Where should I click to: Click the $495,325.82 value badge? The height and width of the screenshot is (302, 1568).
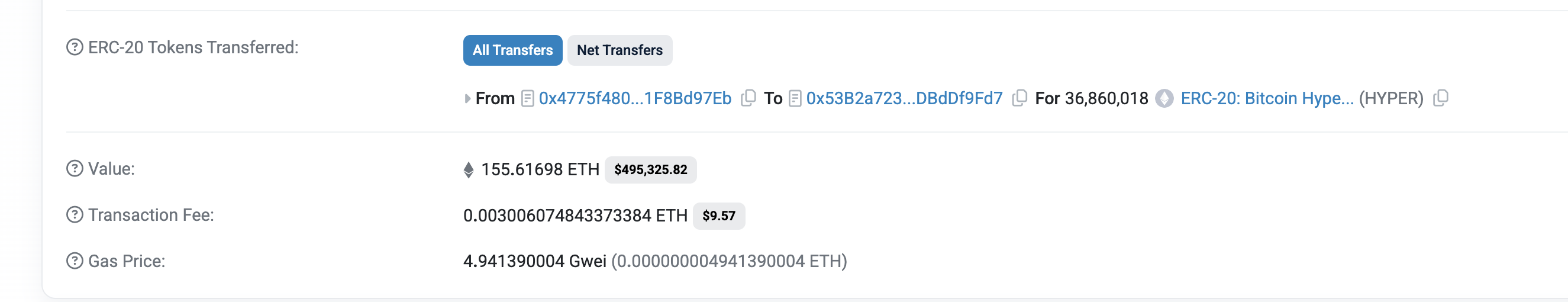[x=650, y=170]
